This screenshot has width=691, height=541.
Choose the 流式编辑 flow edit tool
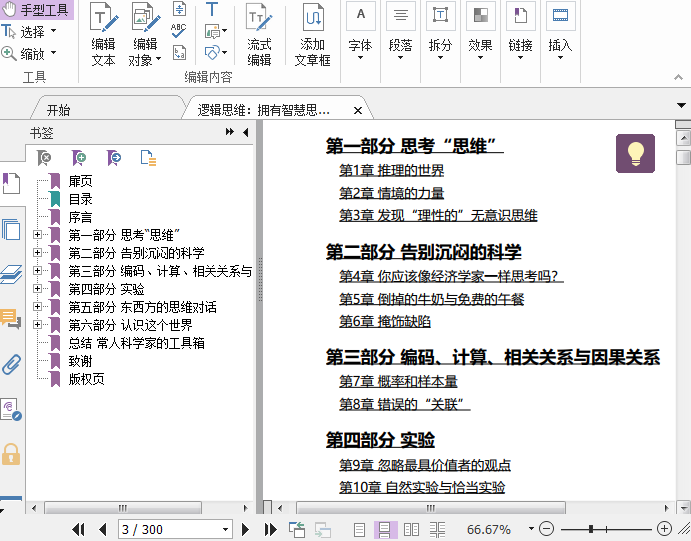[259, 34]
